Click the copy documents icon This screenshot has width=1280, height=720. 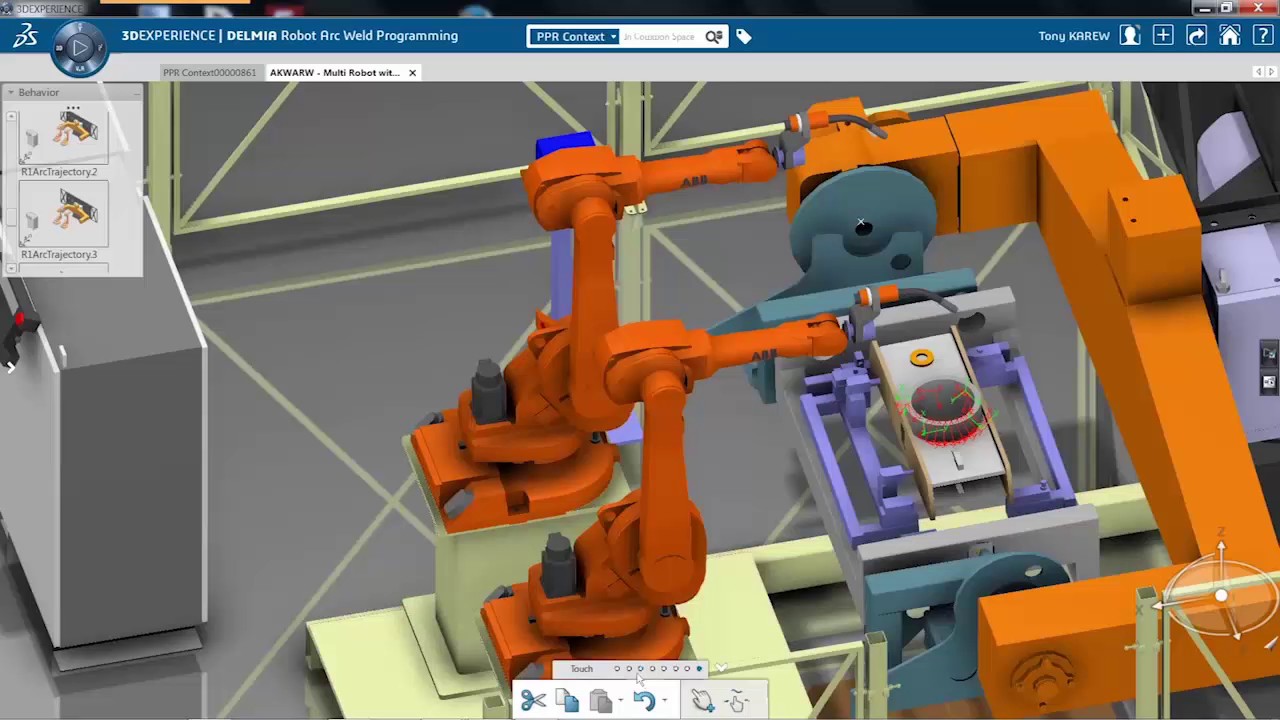(x=567, y=700)
